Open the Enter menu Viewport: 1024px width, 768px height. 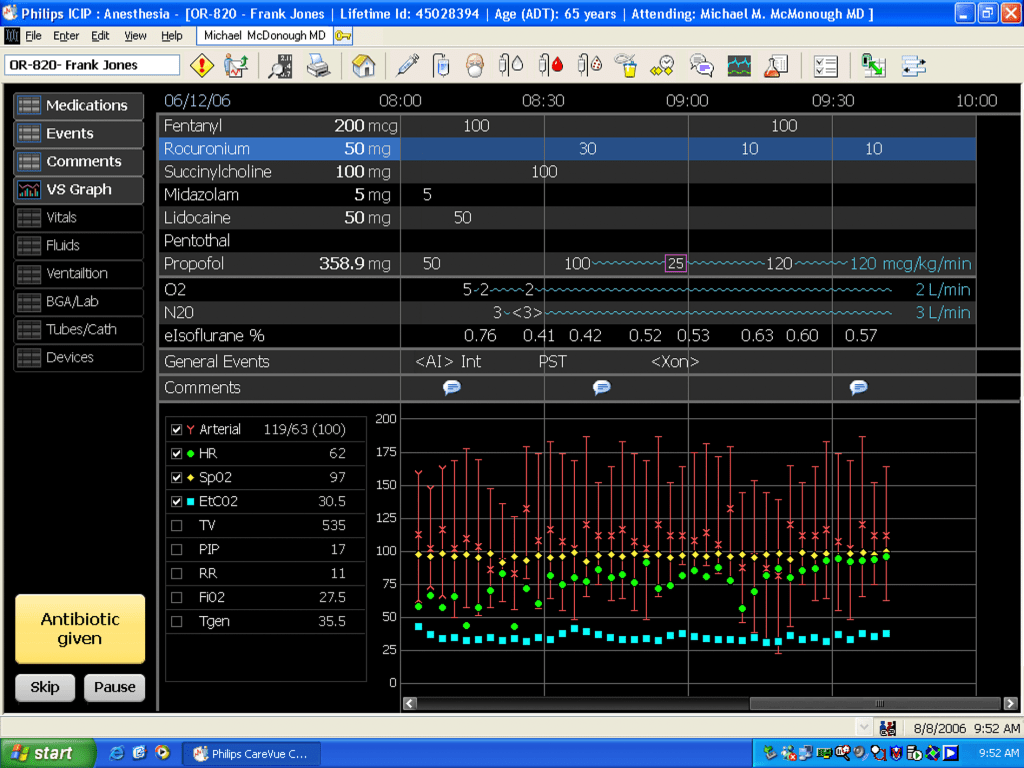pos(66,35)
